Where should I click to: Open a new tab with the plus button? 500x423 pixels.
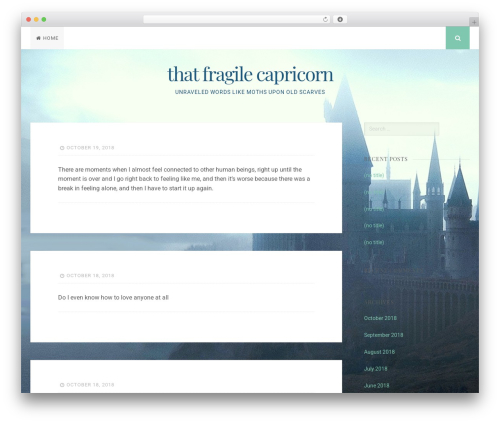[x=474, y=22]
